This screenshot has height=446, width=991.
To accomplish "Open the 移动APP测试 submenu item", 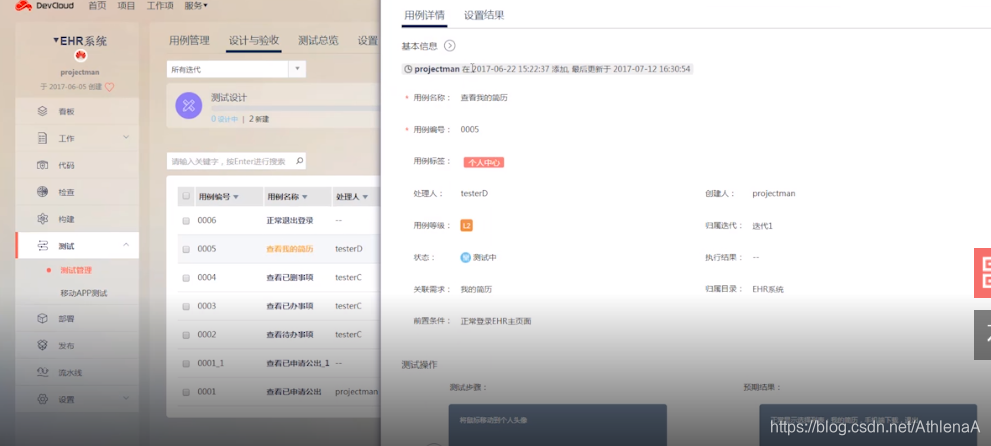I will pyautogui.click(x=83, y=294).
